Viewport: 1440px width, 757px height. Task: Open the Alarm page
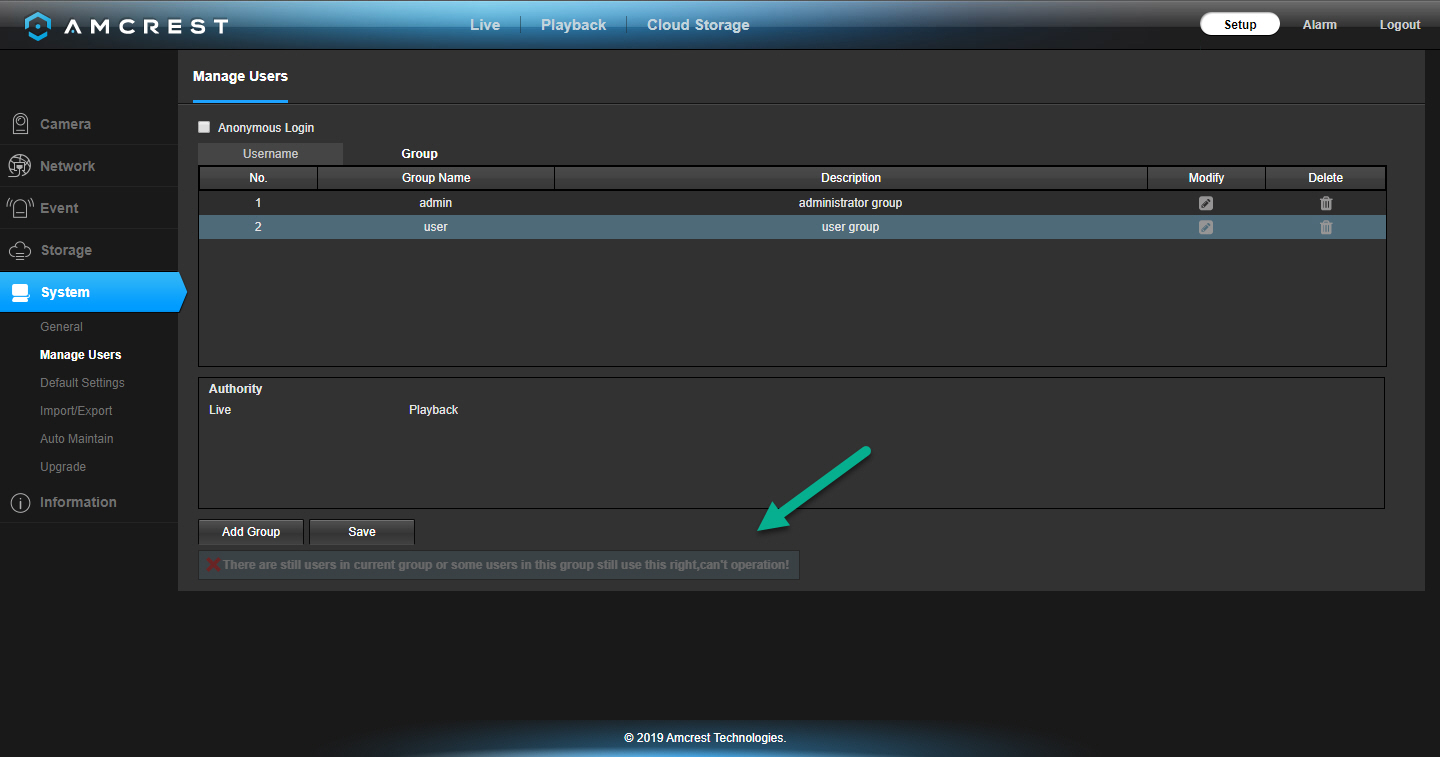(1319, 25)
